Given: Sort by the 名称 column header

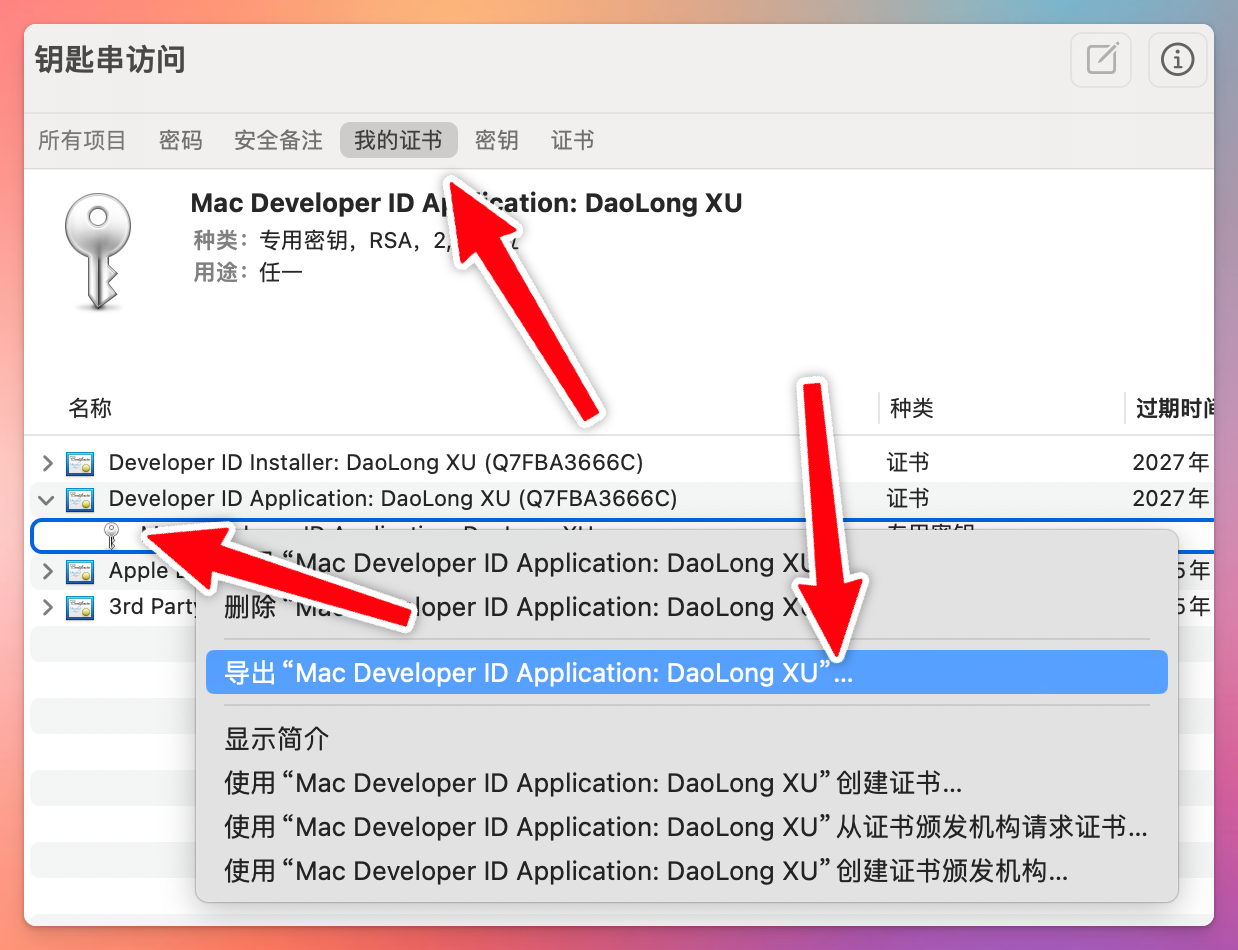Looking at the screenshot, I should [x=90, y=408].
